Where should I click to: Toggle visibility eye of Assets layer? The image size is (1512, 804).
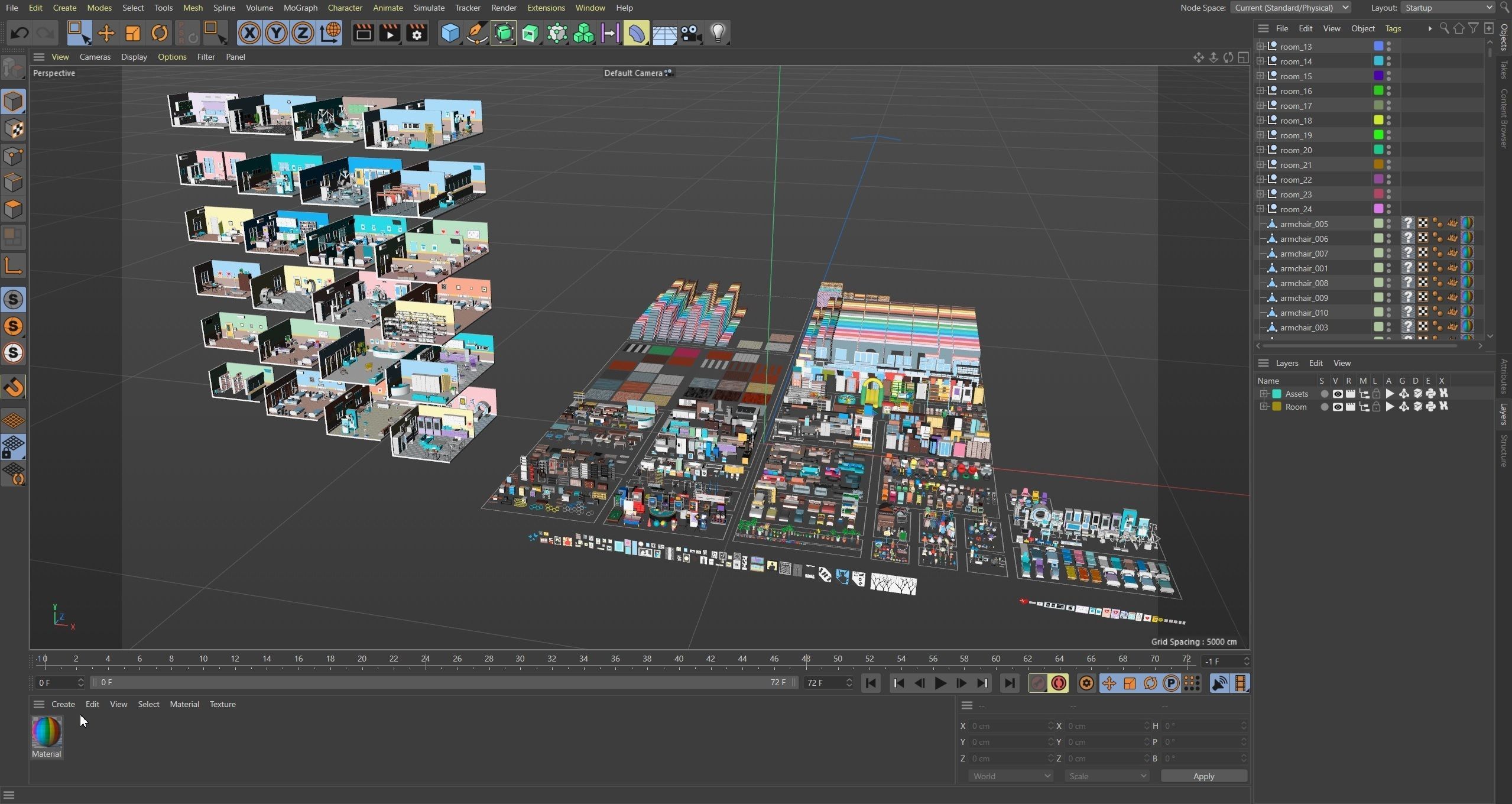coord(1337,394)
